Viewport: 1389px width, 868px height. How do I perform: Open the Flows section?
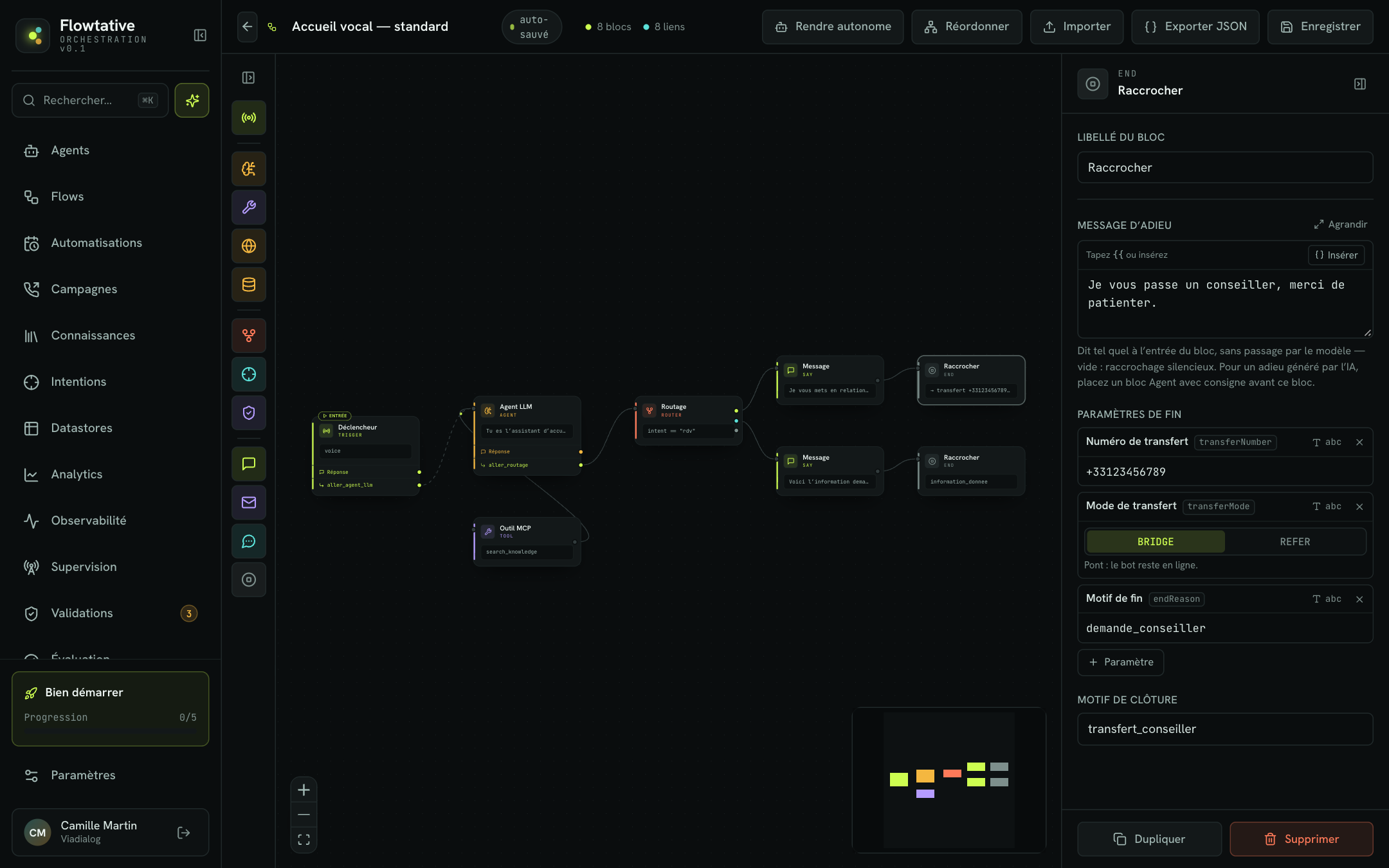tap(111, 197)
